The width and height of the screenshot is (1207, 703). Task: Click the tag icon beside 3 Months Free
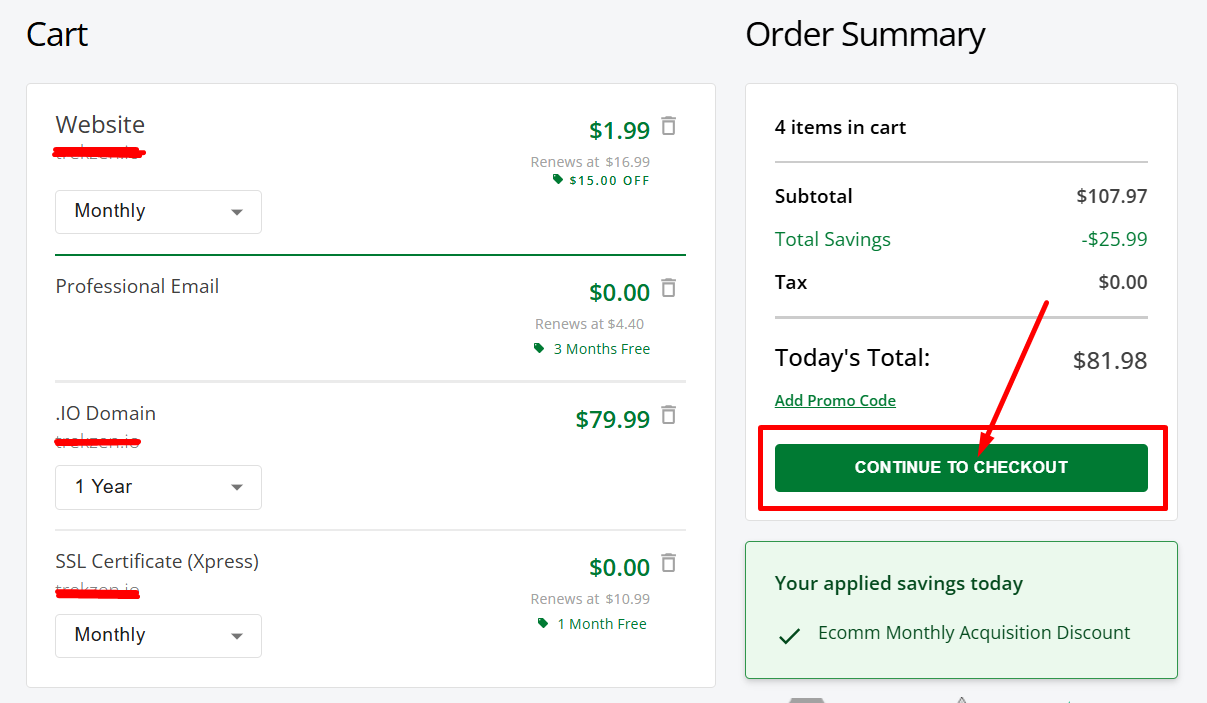[540, 348]
